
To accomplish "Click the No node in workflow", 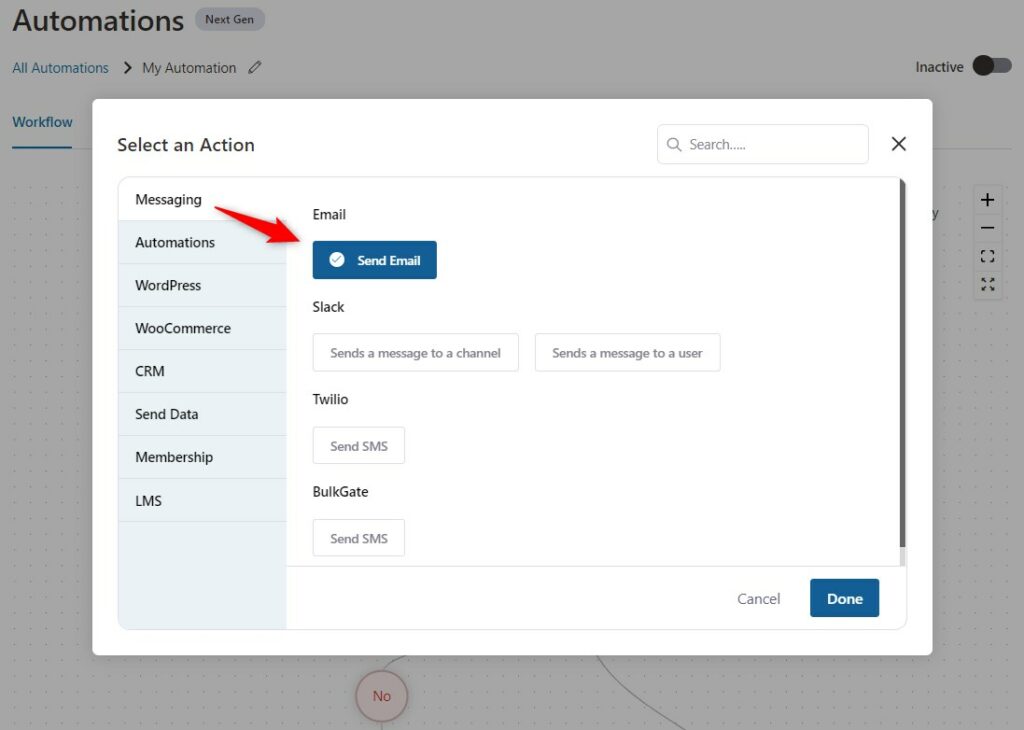I will (x=381, y=696).
